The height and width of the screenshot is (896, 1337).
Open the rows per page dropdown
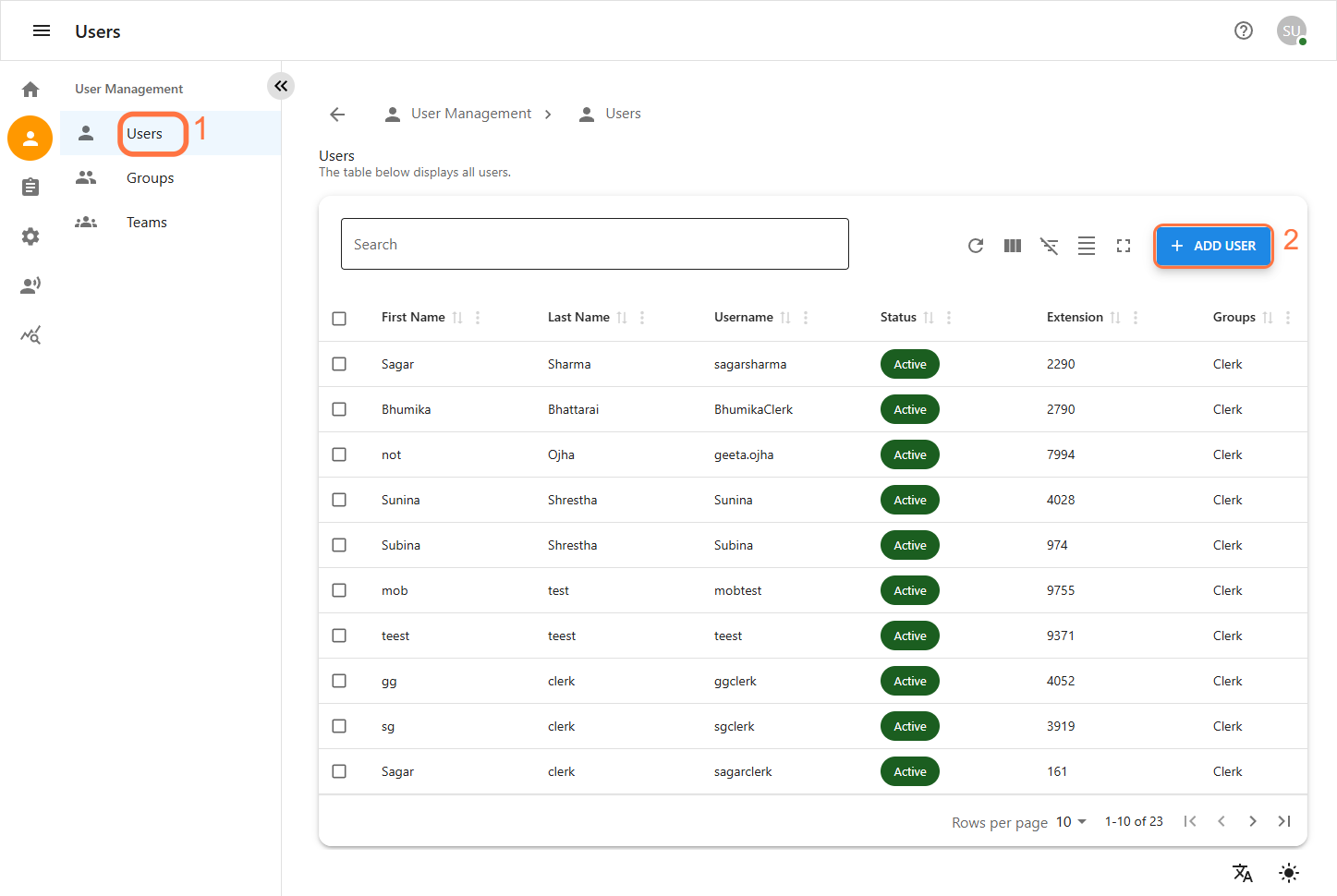click(1071, 822)
